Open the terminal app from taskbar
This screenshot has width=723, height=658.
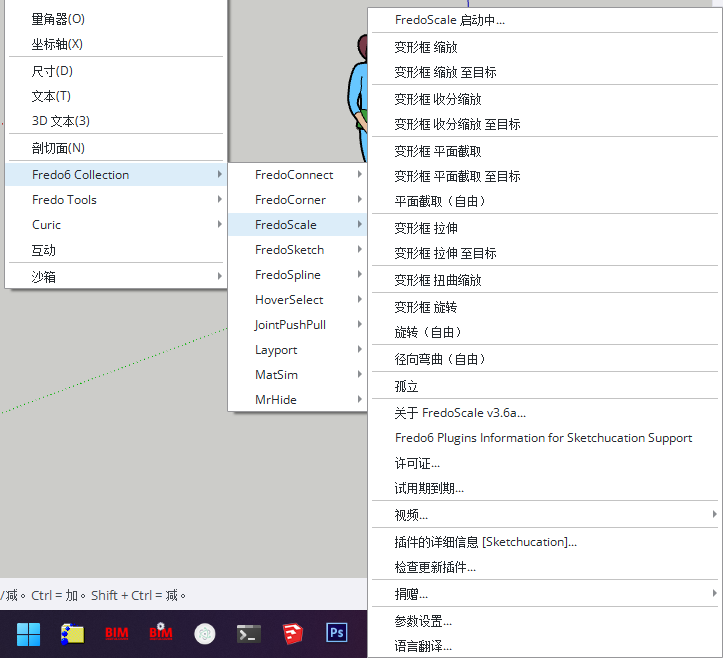[x=249, y=633]
